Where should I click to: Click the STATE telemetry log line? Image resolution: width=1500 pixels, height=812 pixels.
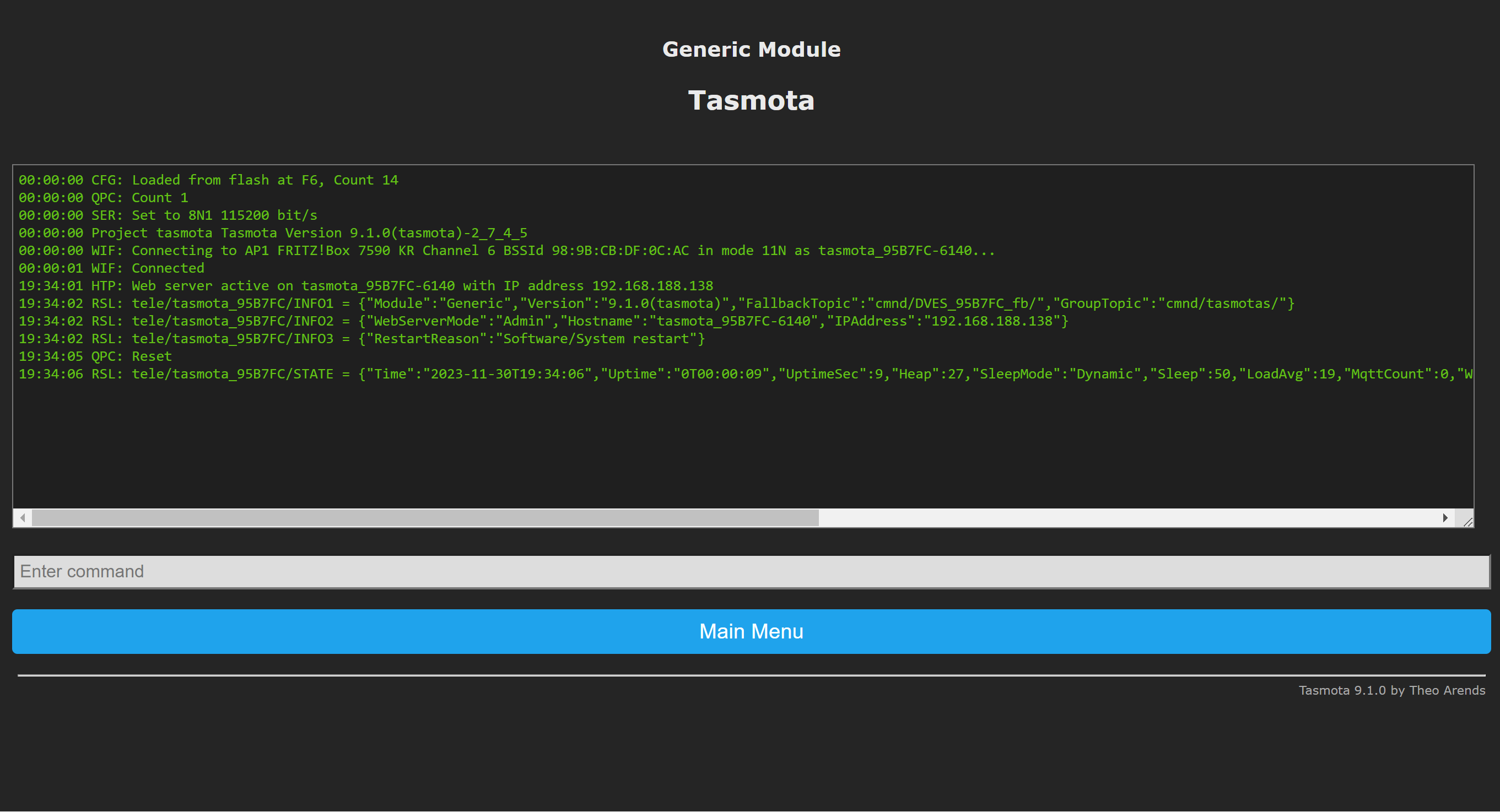click(x=746, y=374)
